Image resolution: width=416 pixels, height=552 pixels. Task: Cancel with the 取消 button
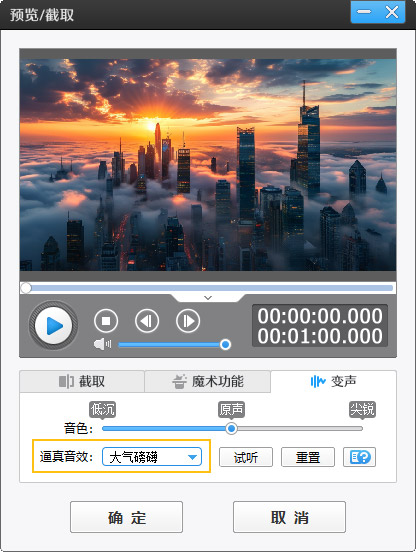289,517
